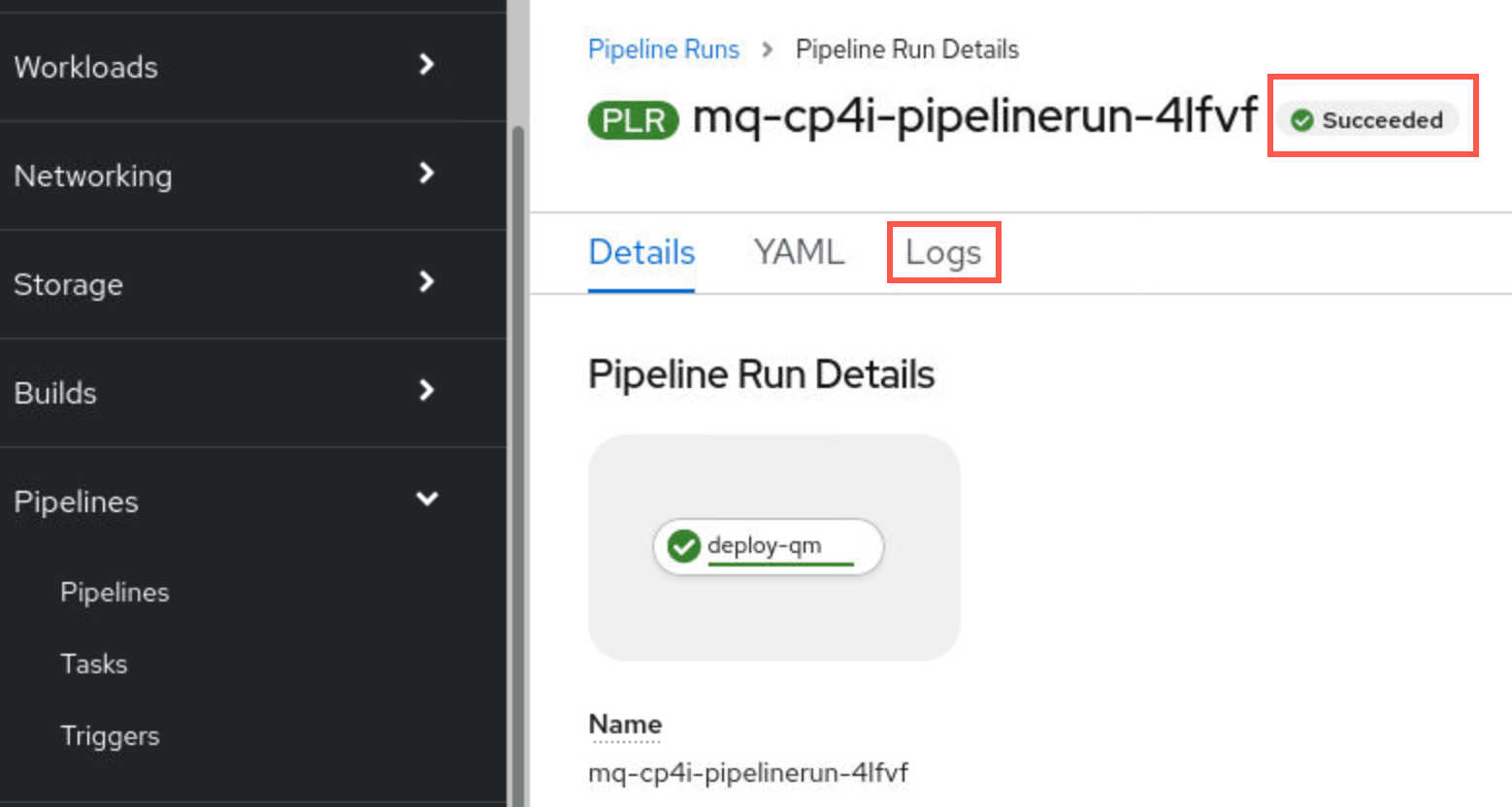Select the Details tab
Image resolution: width=1512 pixels, height=807 pixels.
(641, 252)
